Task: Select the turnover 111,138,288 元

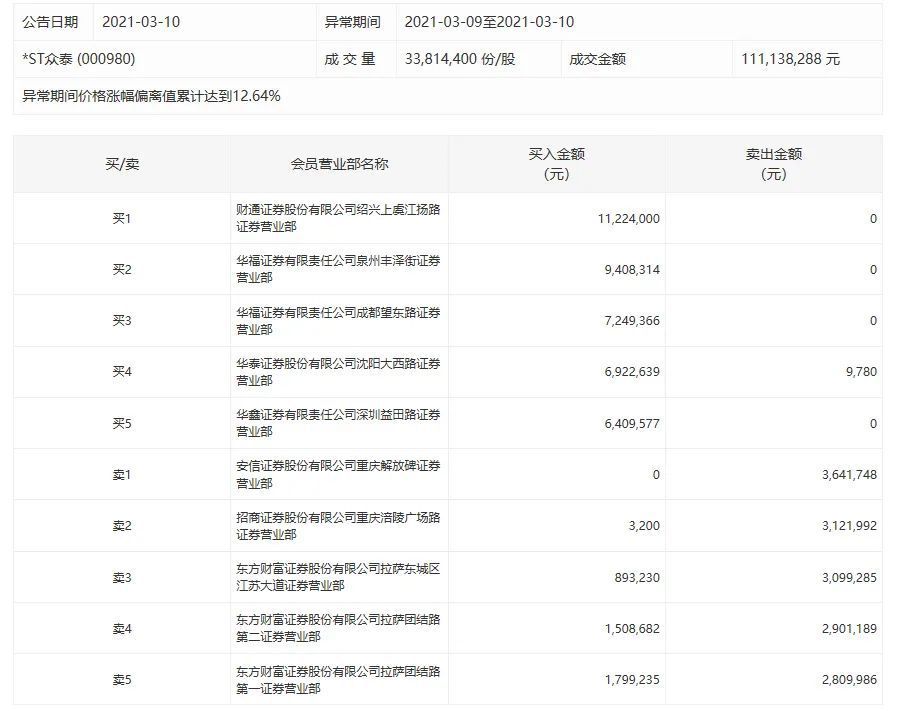Action: pyautogui.click(x=790, y=59)
